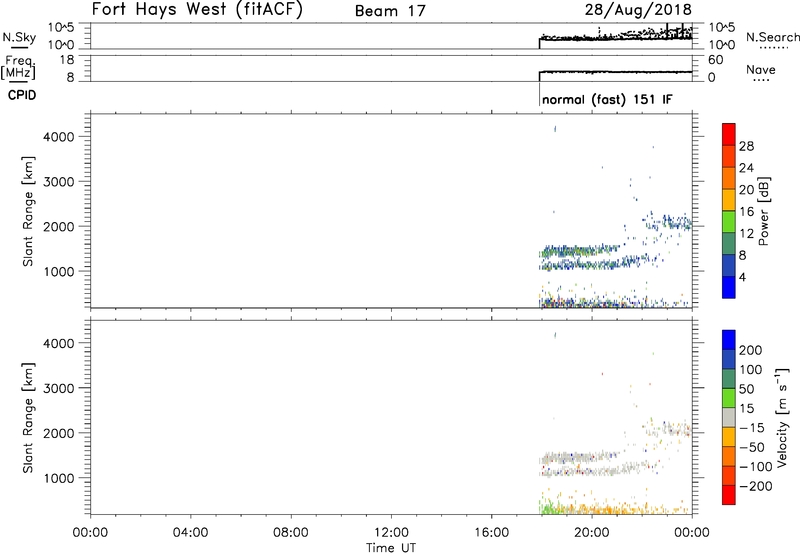Viewport: 800px width, 554px height.
Task: Select the dark blue top Velocity colorbar segment
Action: 729,340
